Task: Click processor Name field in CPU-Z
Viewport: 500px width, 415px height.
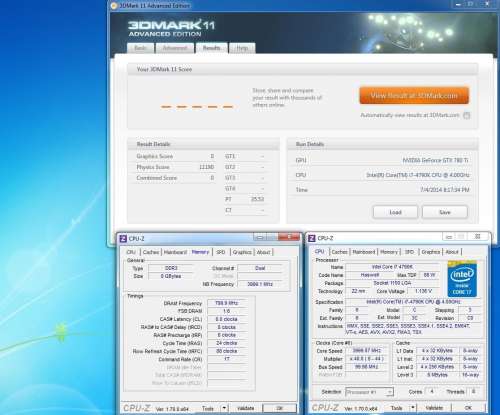Action: pyautogui.click(x=392, y=267)
